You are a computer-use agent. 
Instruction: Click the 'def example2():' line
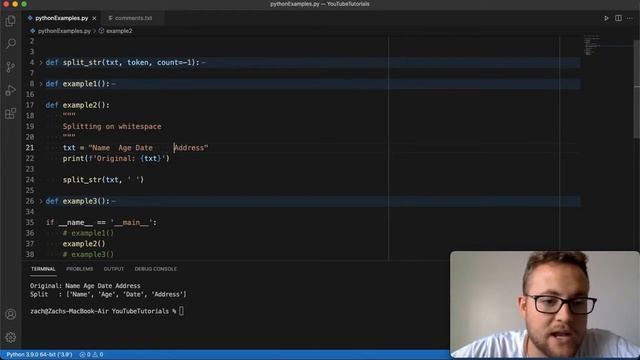pos(78,105)
